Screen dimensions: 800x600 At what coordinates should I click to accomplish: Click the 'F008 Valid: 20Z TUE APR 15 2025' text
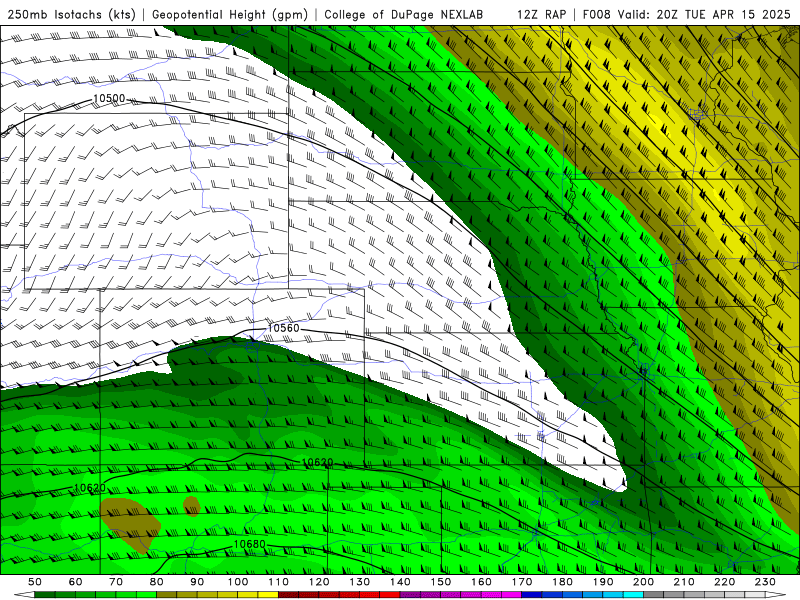coord(686,14)
